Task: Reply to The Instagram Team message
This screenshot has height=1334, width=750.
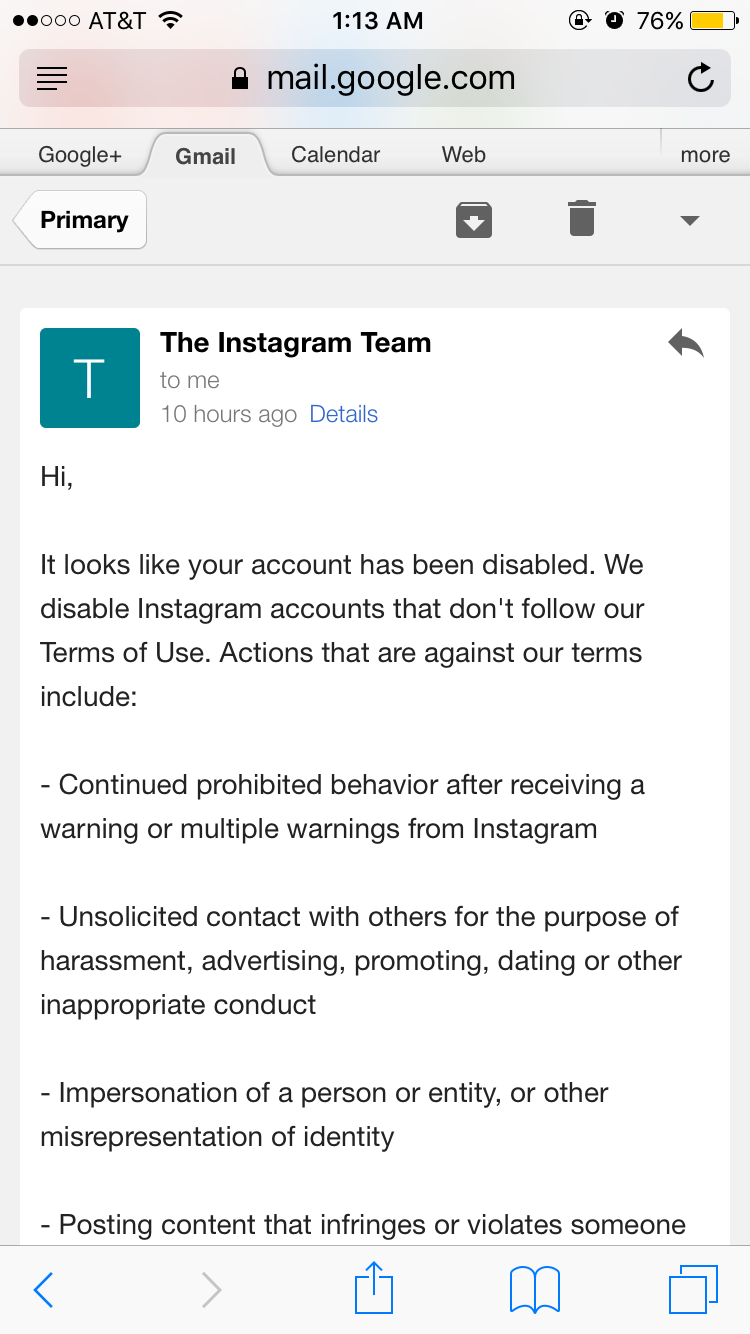Action: click(685, 342)
